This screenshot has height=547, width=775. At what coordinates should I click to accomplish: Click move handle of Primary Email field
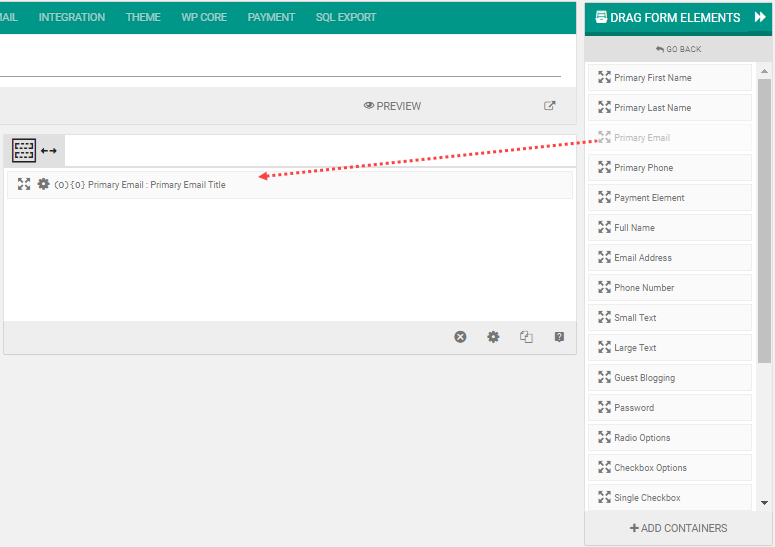[x=24, y=184]
